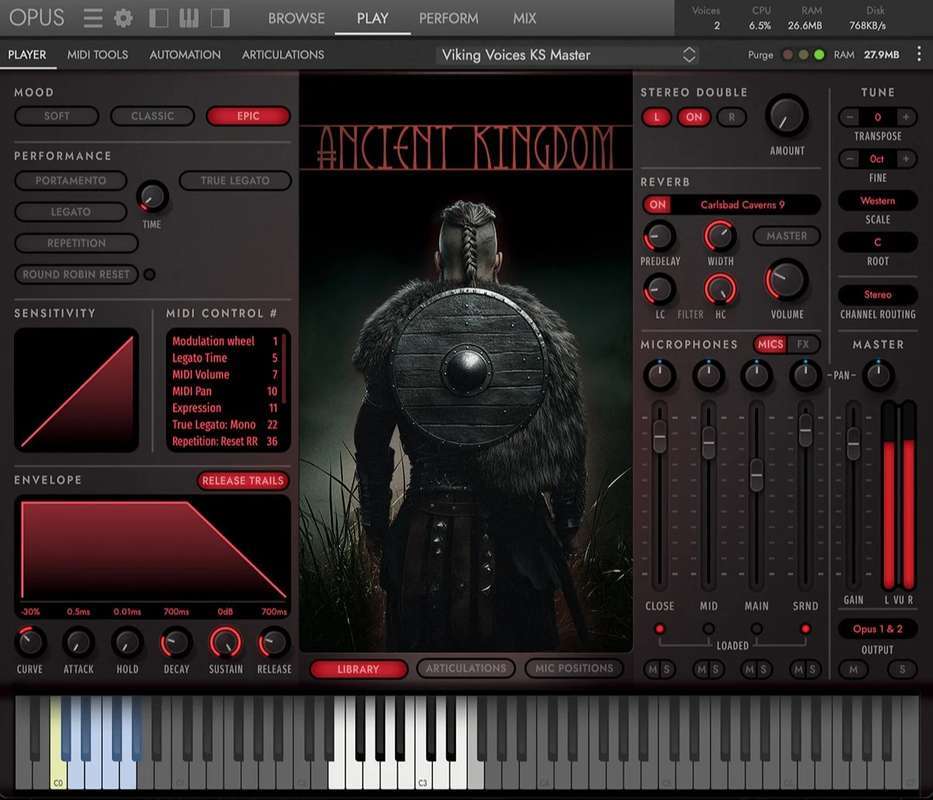The image size is (933, 800).
Task: Toggle the virtual keyboard panel icon
Action: click(x=189, y=18)
